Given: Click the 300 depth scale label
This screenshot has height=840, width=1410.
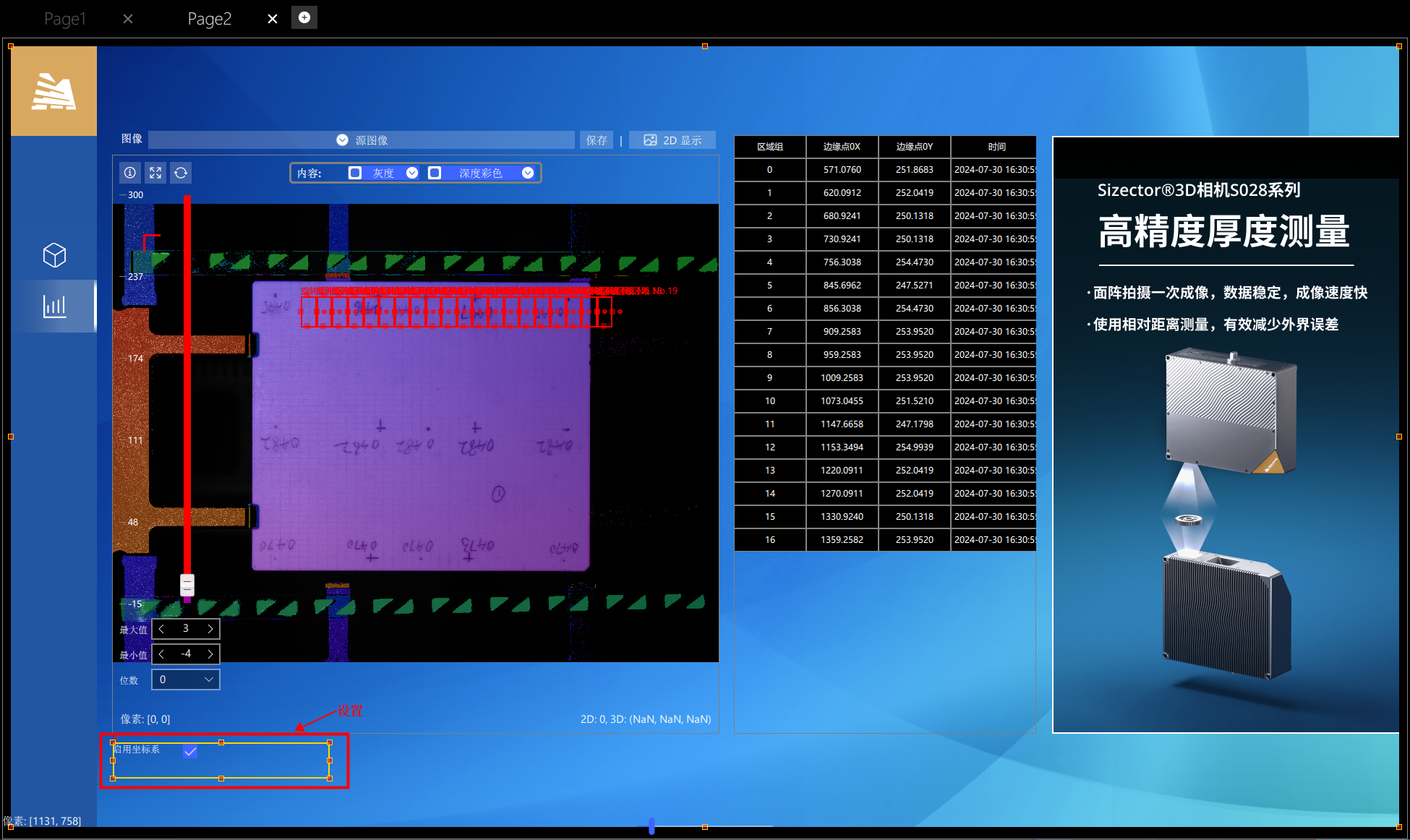Looking at the screenshot, I should (x=135, y=195).
